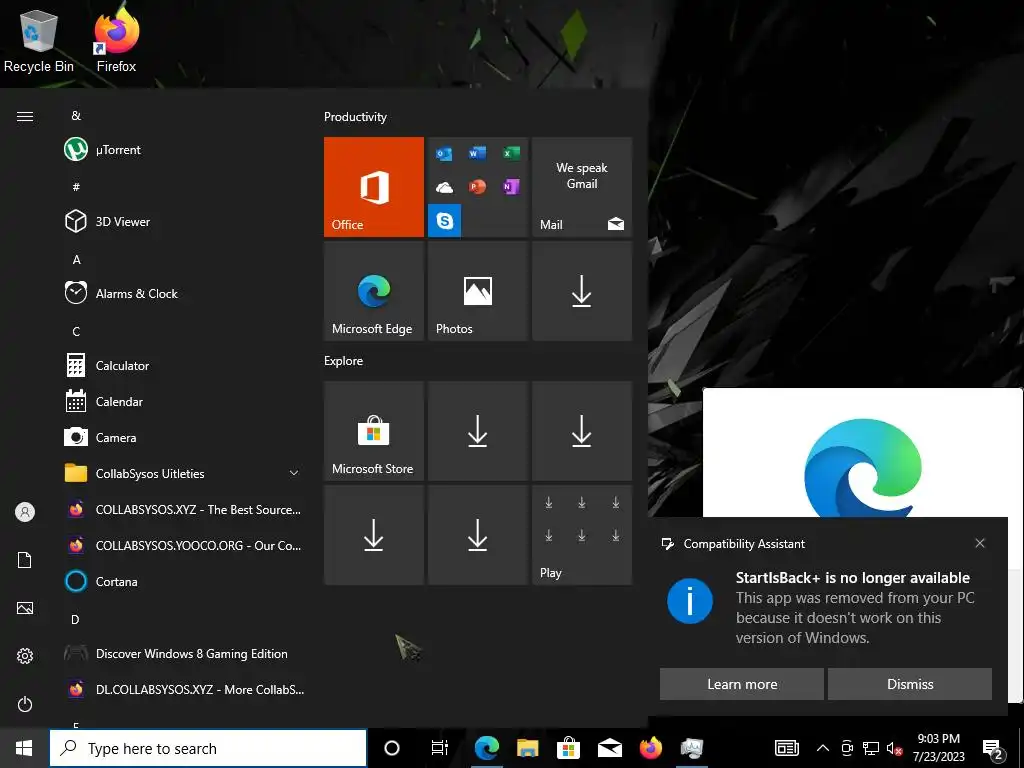Open File Explorer from taskbar
The height and width of the screenshot is (768, 1024).
[528, 748]
